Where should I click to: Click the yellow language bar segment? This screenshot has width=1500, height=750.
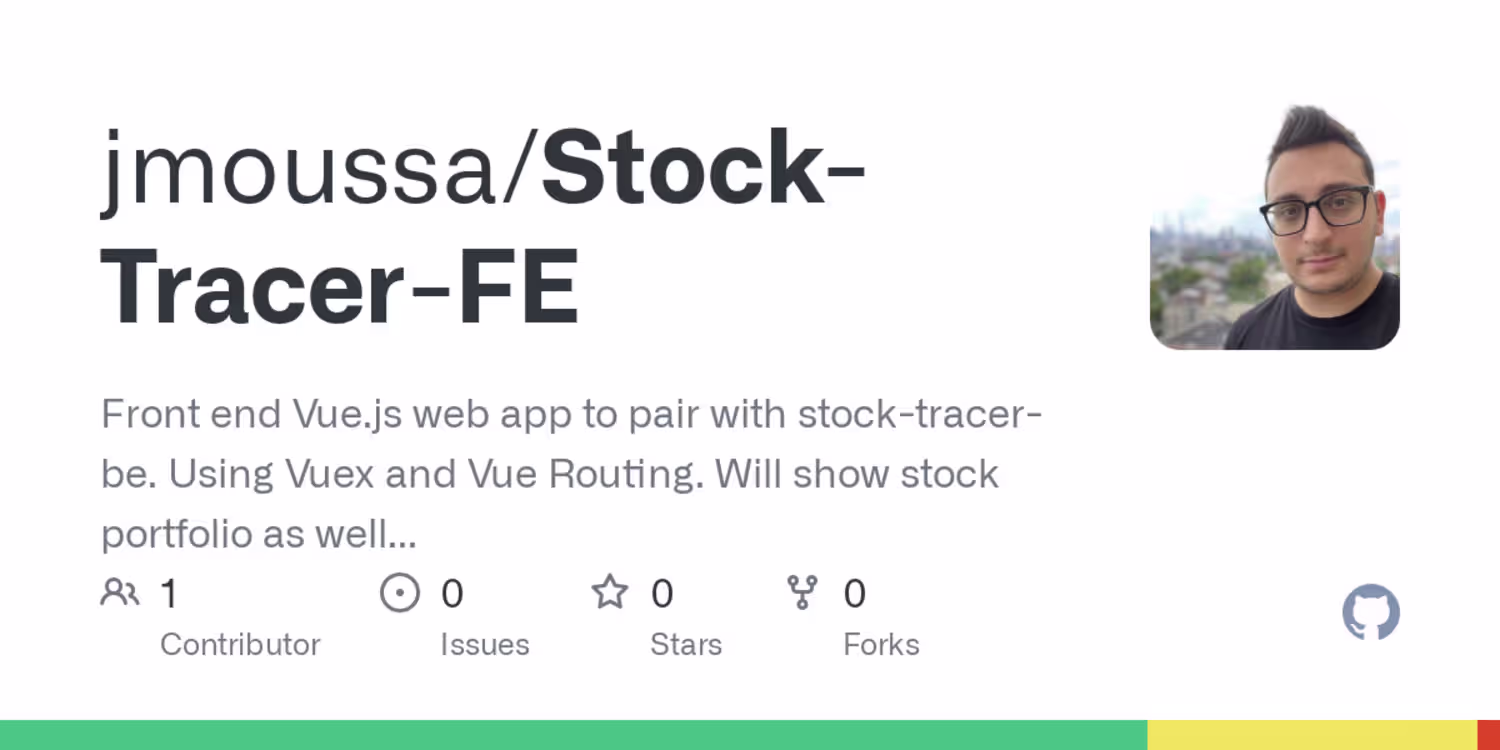coord(1312,735)
